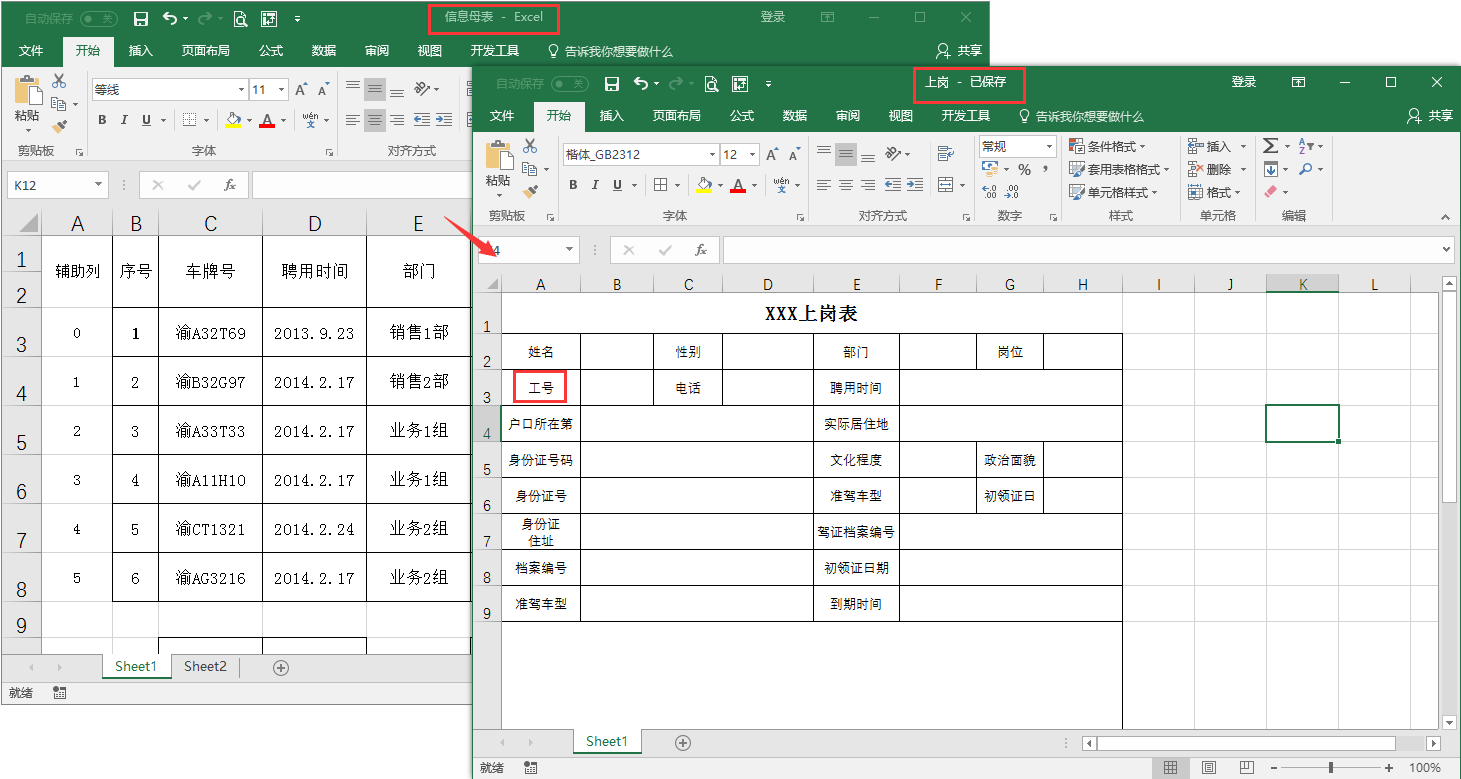The height and width of the screenshot is (779, 1461).
Task: Click the Sort and Filter A-Z icon
Action: pyautogui.click(x=1305, y=146)
